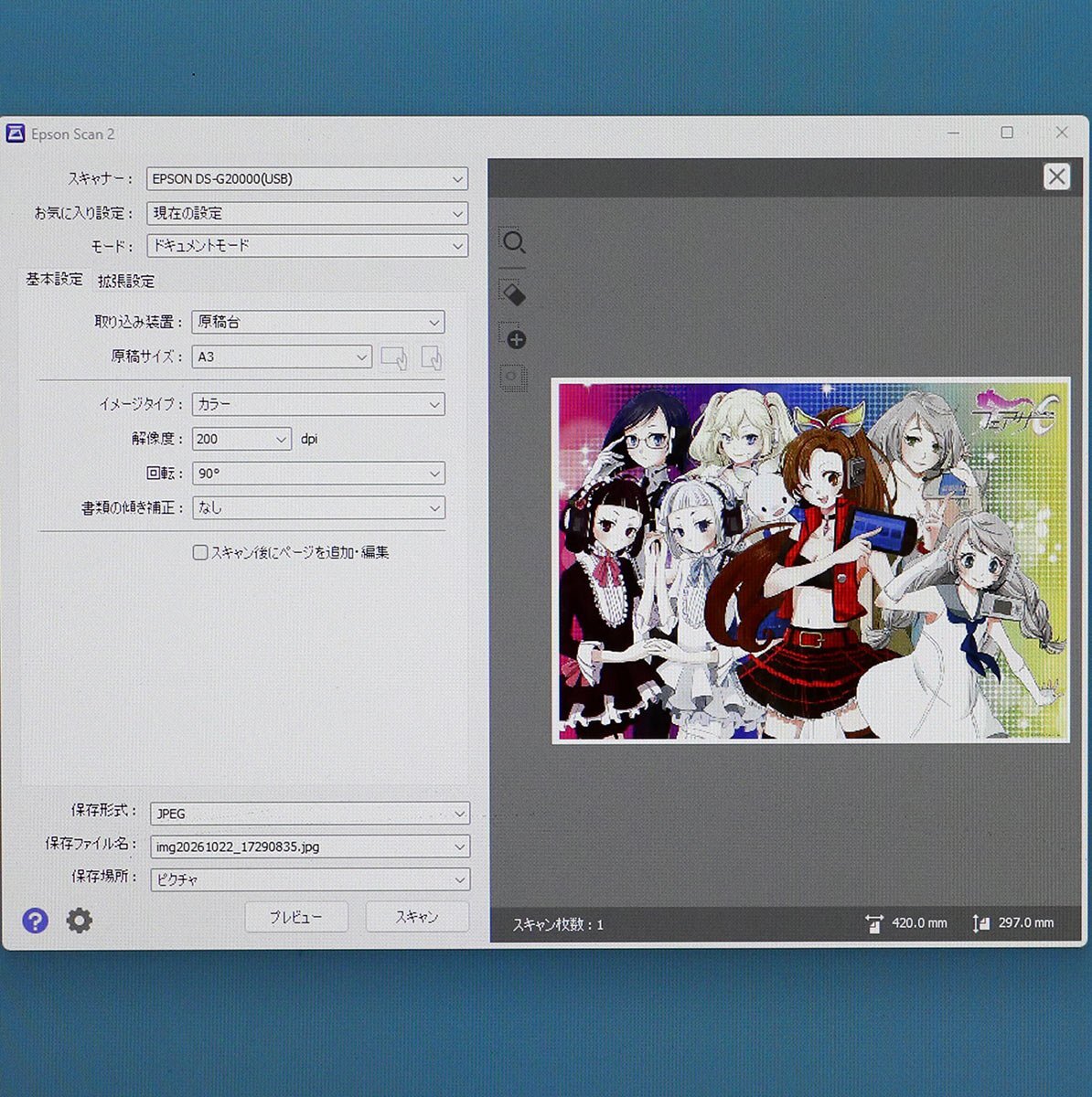Expand the お気に入り設定 dropdown

[x=307, y=213]
